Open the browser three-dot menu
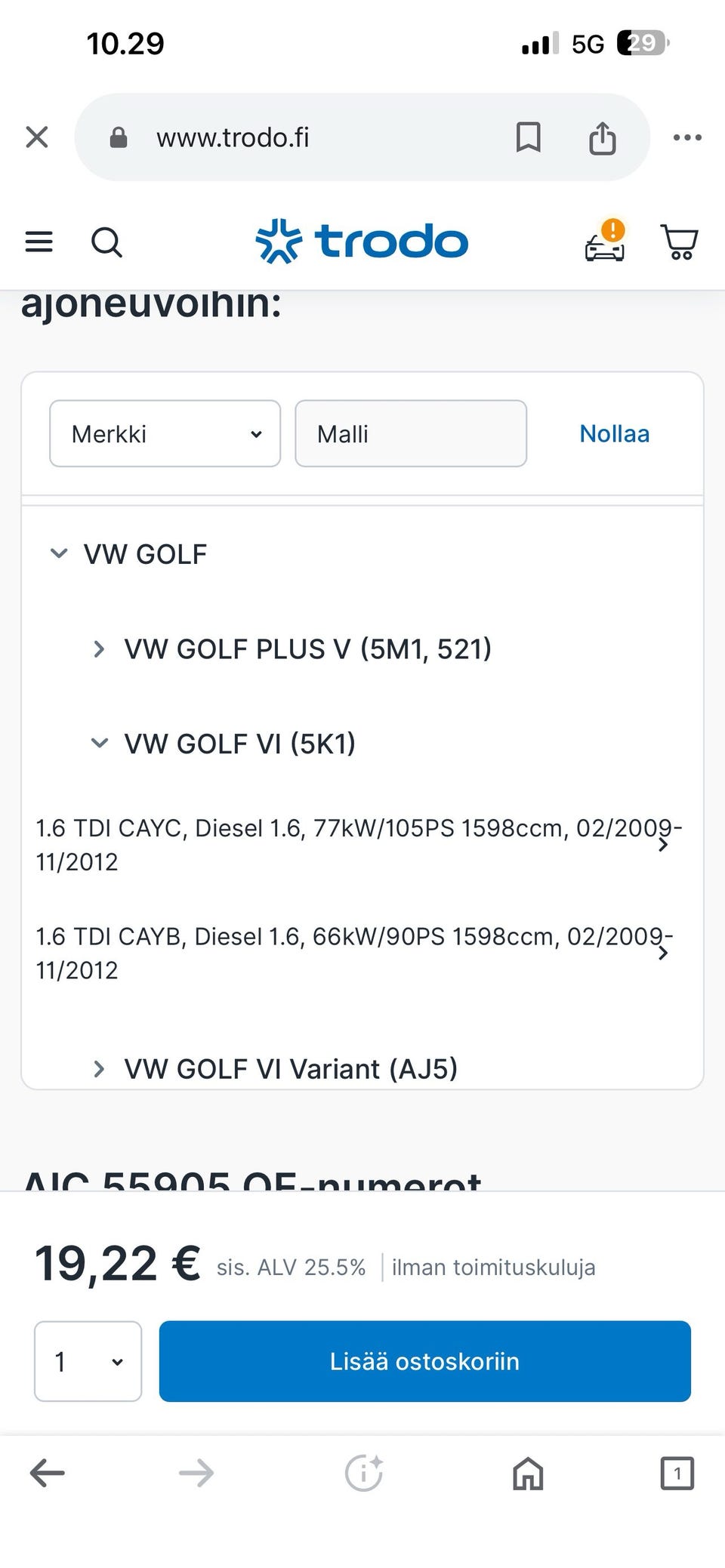Viewport: 725px width, 1568px height. (687, 137)
